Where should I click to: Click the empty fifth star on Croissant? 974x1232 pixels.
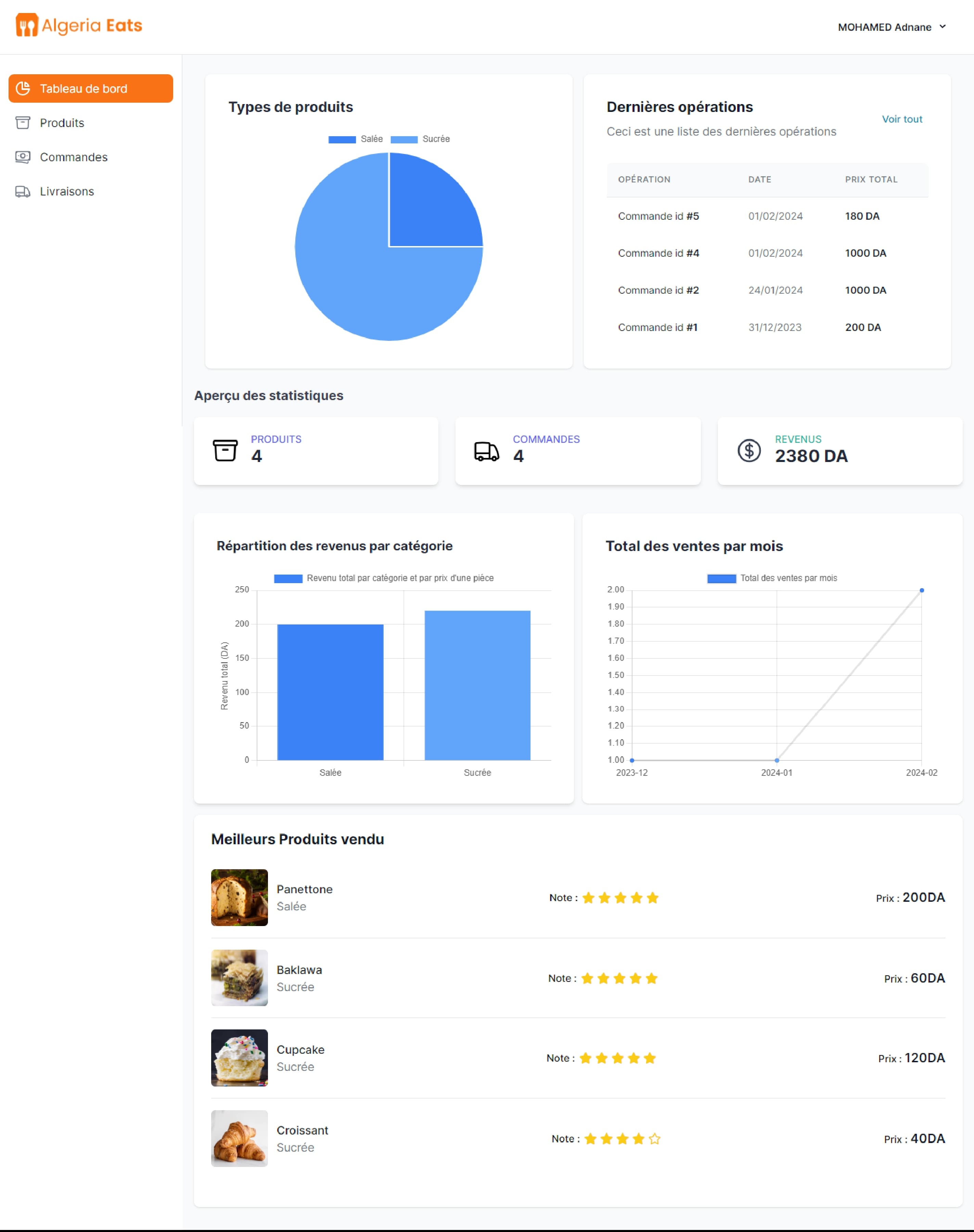[655, 1139]
